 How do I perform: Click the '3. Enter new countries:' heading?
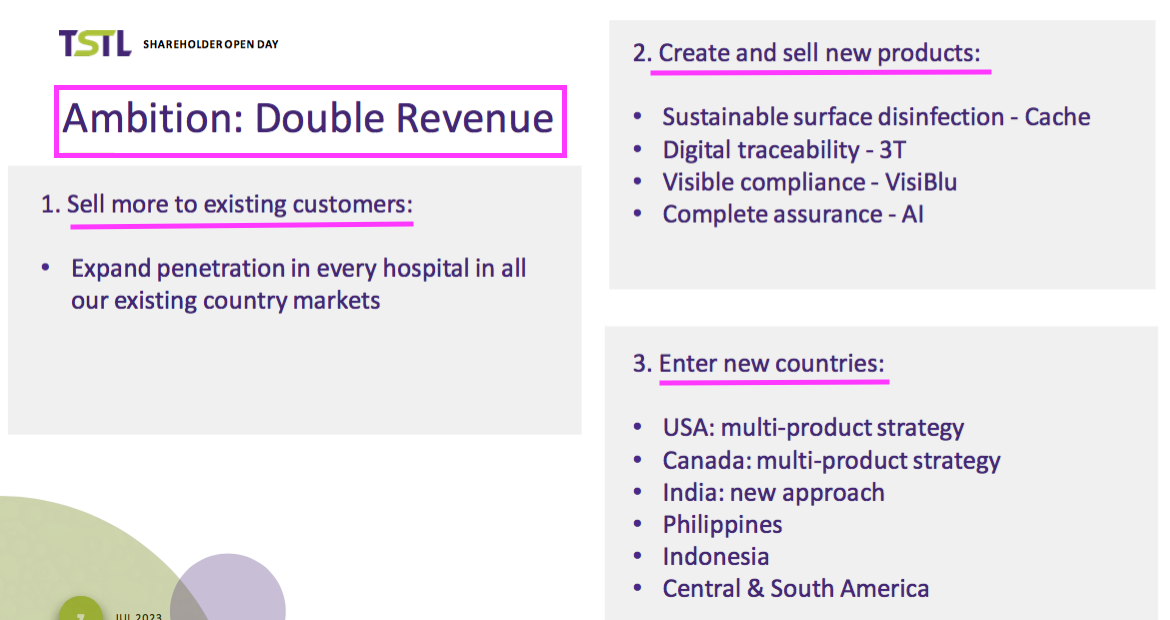759,363
